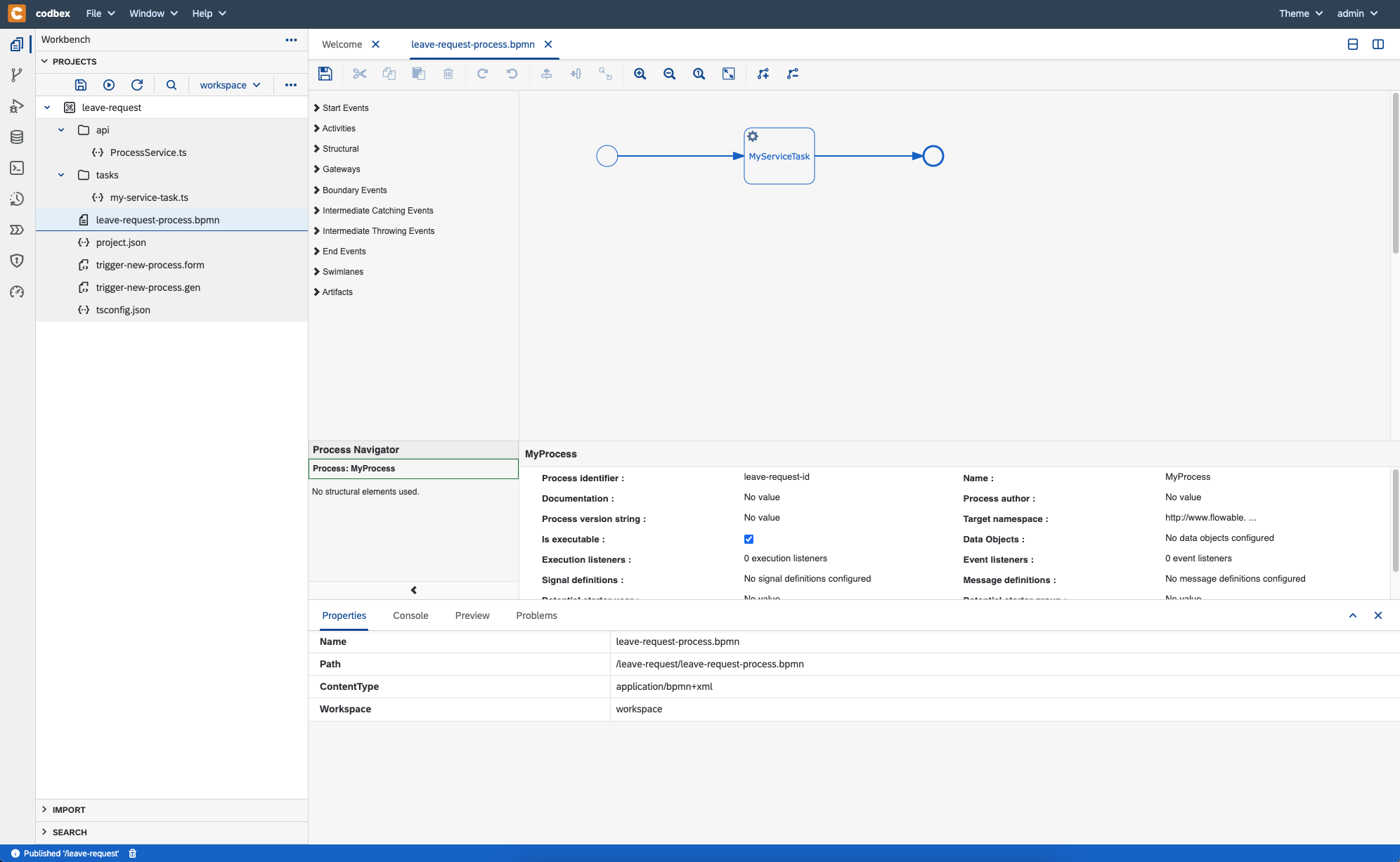Click the MyServiceTask node on canvas
Image resolution: width=1400 pixels, height=862 pixels.
pos(779,156)
